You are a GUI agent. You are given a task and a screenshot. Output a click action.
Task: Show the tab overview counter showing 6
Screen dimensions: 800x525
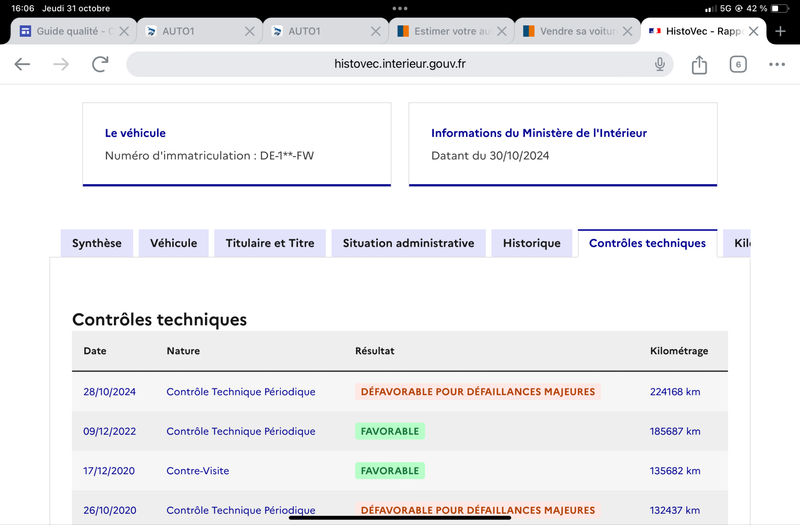[x=738, y=64]
